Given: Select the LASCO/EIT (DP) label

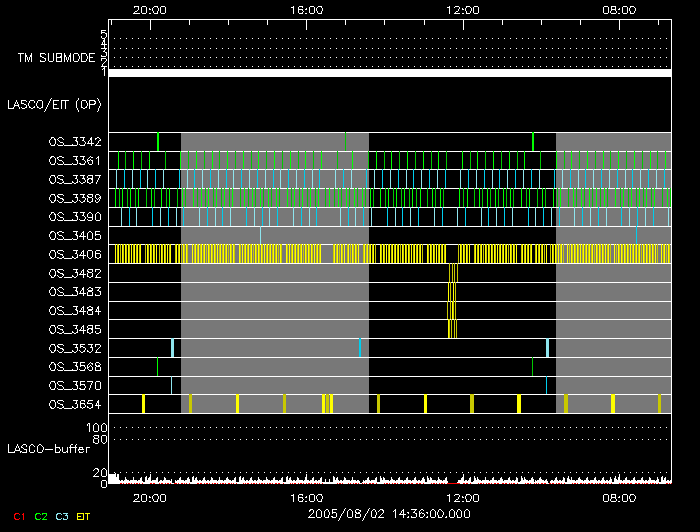Looking at the screenshot, I should click(54, 104).
